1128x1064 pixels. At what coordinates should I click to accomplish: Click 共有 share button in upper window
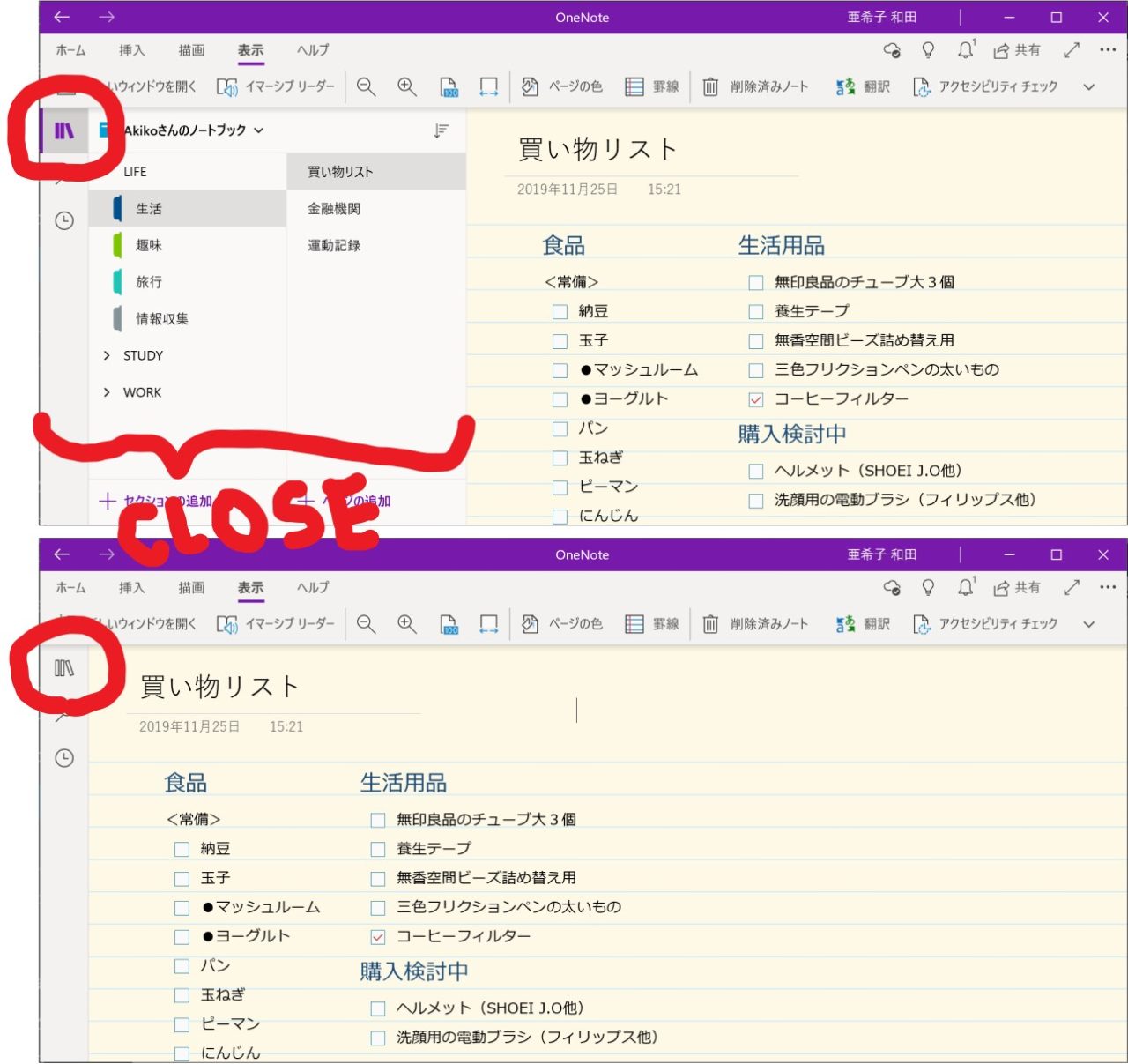[1016, 50]
